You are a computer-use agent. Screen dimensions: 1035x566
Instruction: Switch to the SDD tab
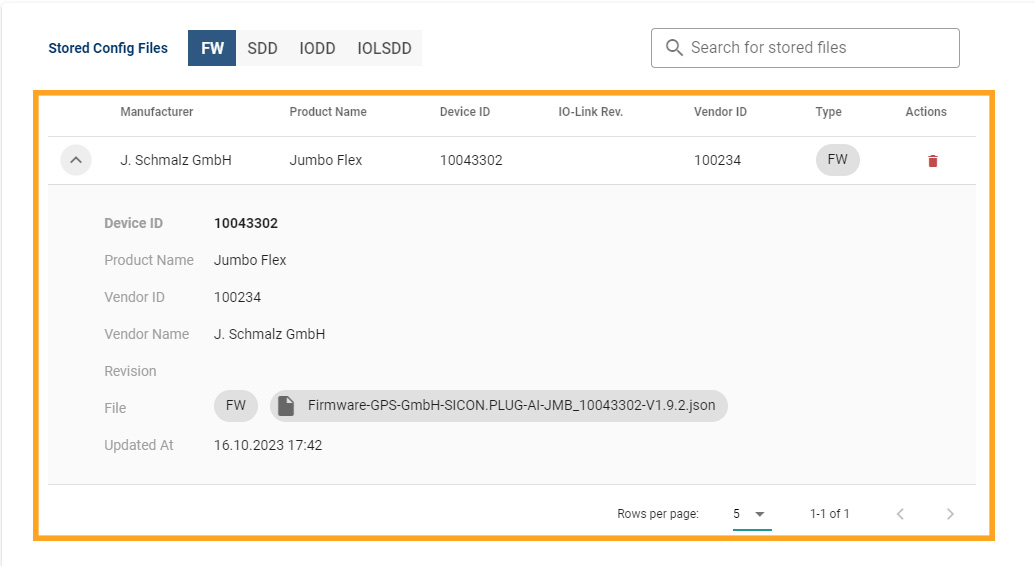(262, 48)
